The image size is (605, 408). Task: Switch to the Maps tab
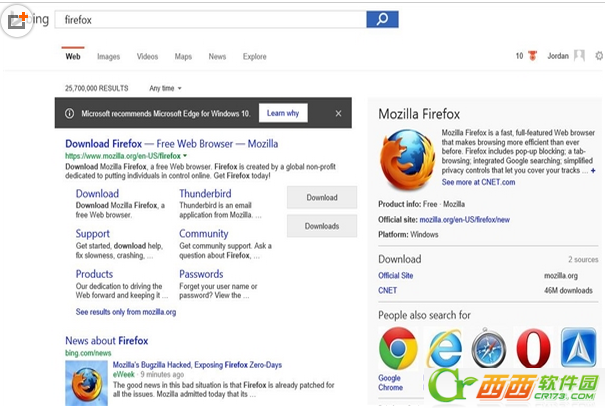tap(183, 56)
